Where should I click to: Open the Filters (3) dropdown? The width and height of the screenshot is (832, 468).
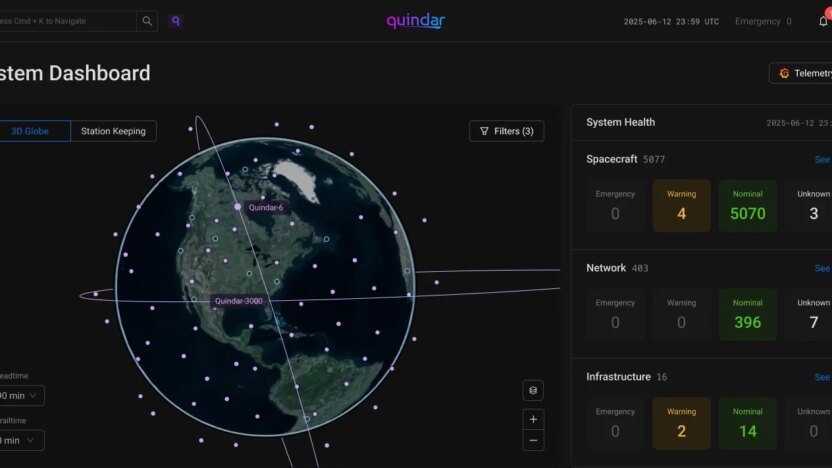click(506, 131)
